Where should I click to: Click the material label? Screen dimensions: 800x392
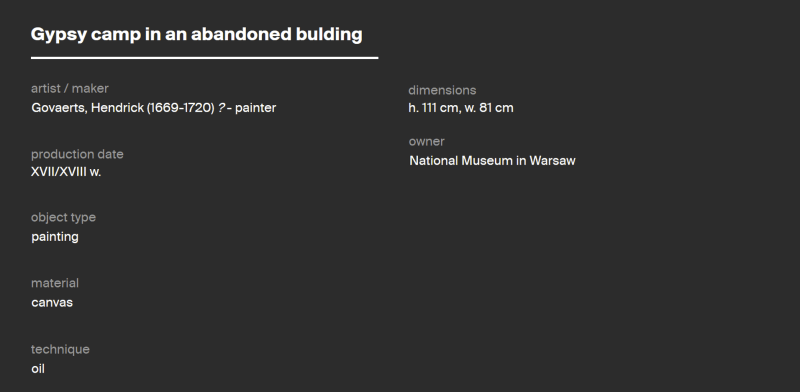(x=55, y=283)
